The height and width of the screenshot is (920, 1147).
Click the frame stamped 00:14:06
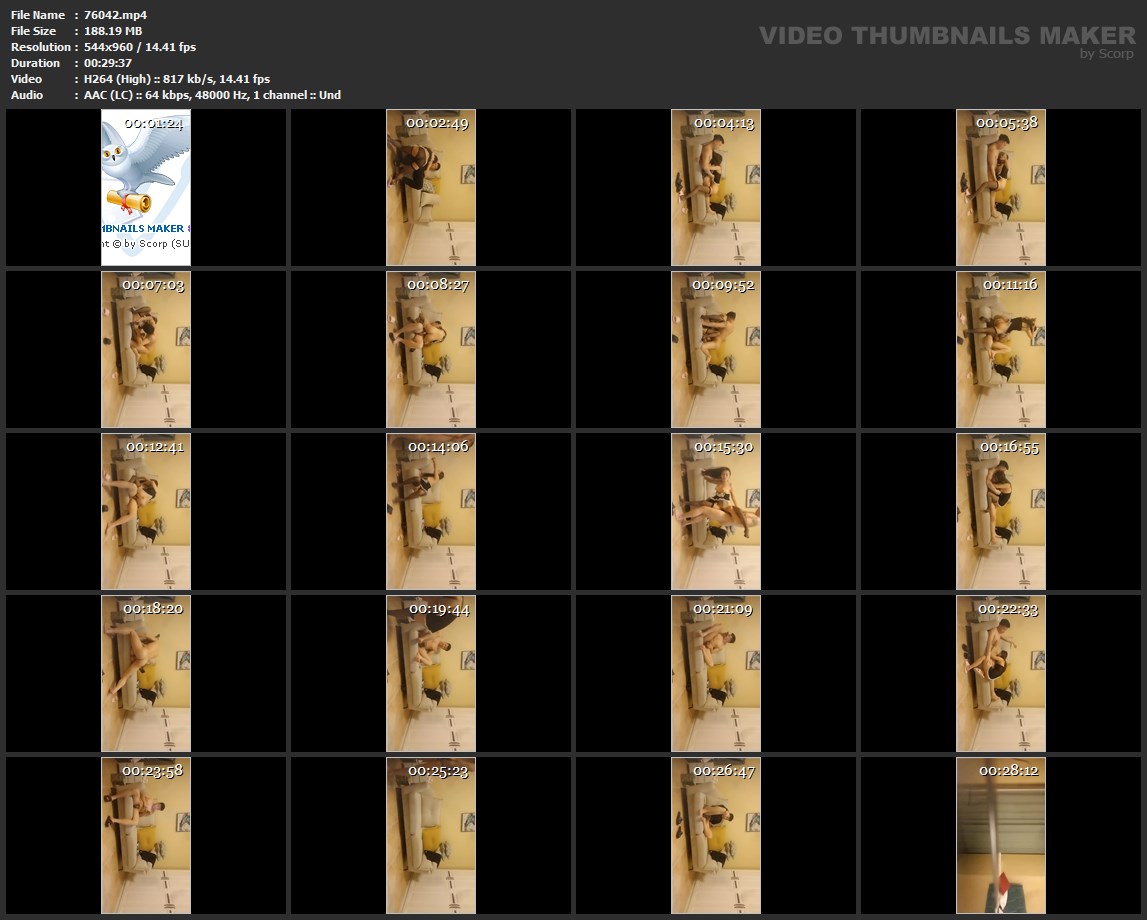tap(431, 511)
